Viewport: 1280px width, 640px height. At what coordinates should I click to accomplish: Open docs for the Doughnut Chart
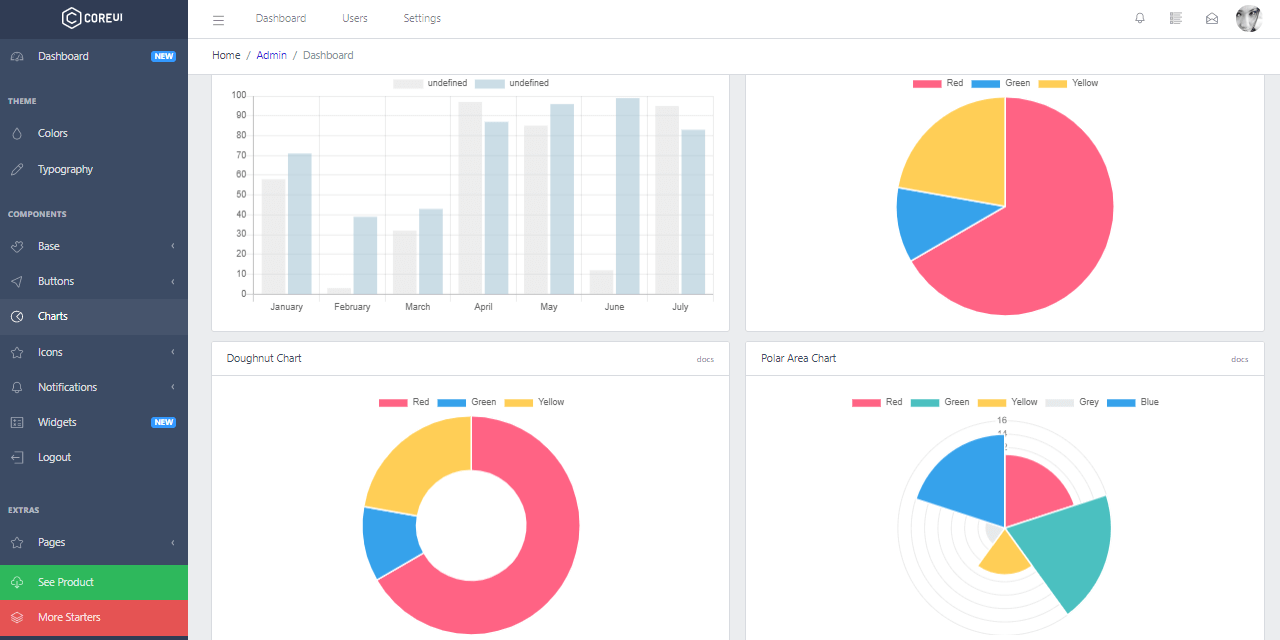[x=705, y=359]
